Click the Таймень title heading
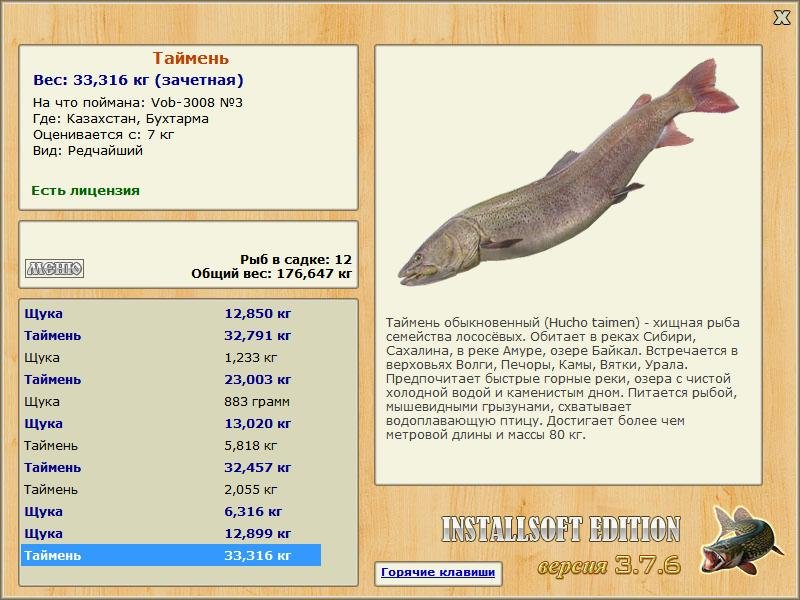 (x=191, y=58)
